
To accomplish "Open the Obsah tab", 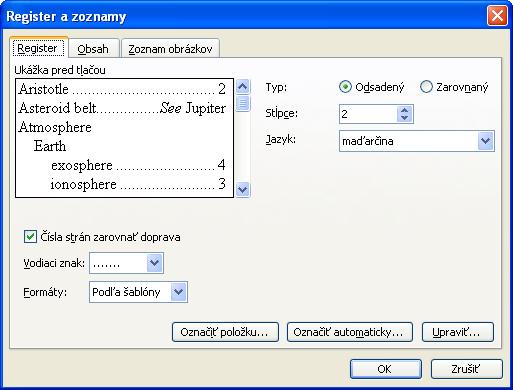I will 93,49.
